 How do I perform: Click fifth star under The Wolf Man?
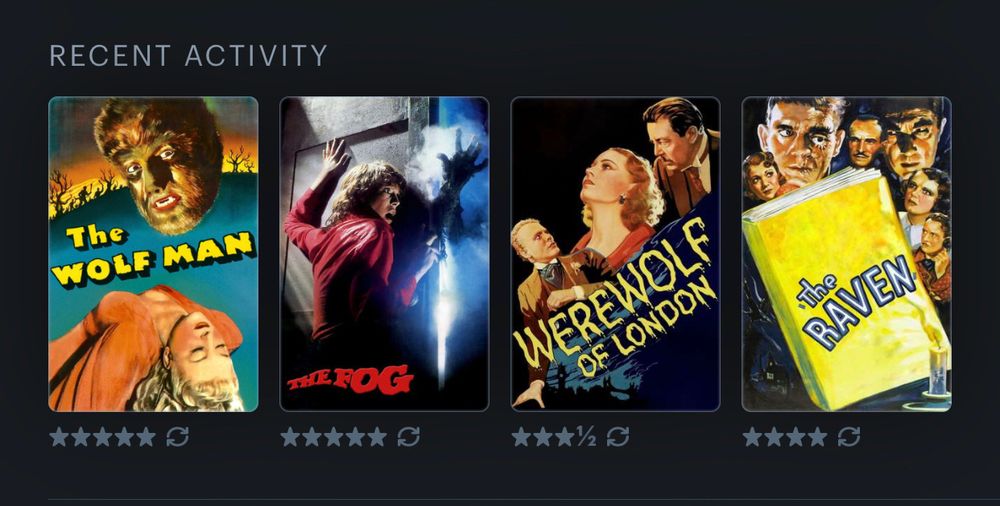point(146,437)
